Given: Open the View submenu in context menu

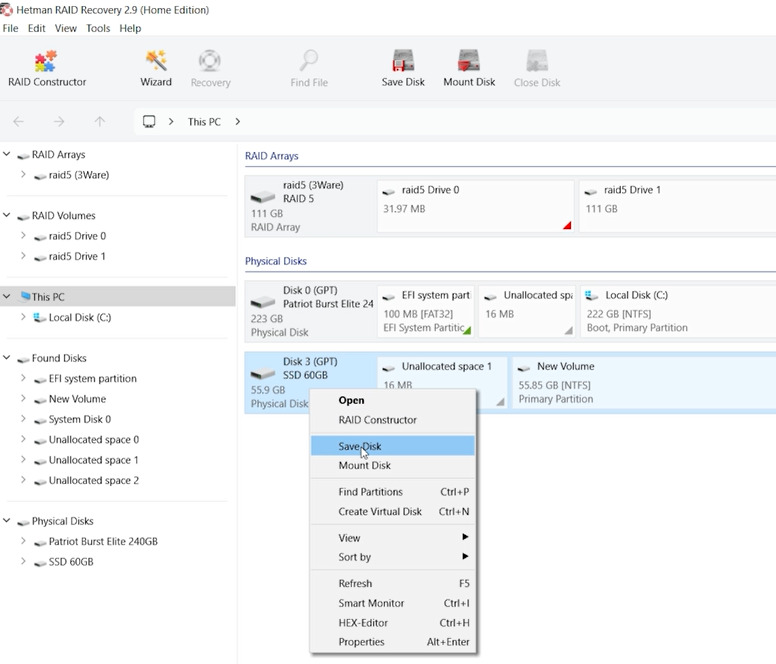Looking at the screenshot, I should [x=392, y=538].
